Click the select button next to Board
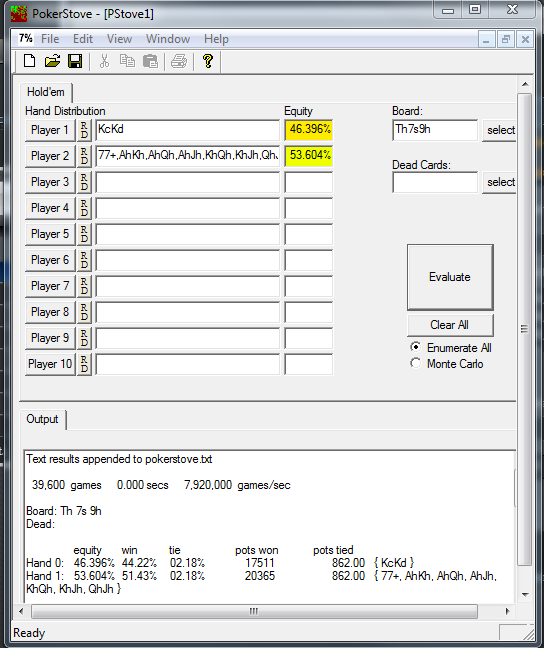 click(499, 130)
